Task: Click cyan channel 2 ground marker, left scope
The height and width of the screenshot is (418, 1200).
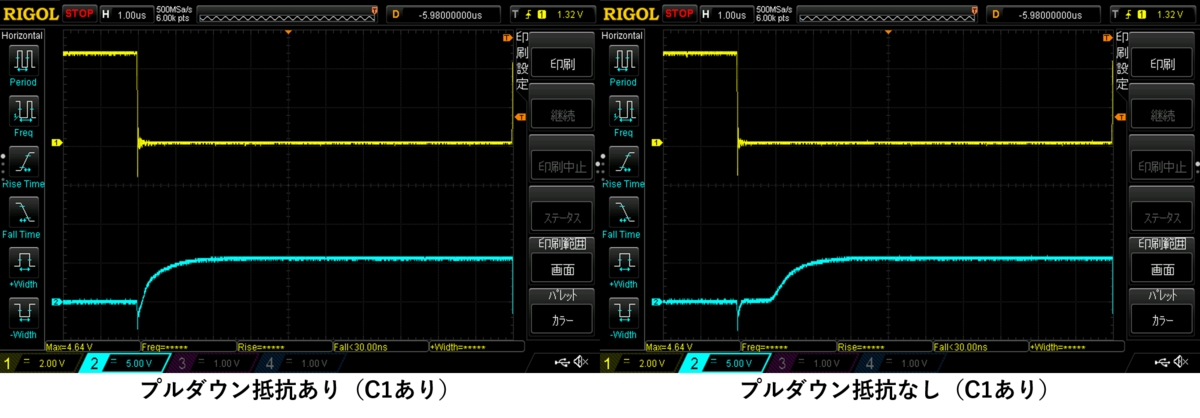Action: tap(56, 301)
